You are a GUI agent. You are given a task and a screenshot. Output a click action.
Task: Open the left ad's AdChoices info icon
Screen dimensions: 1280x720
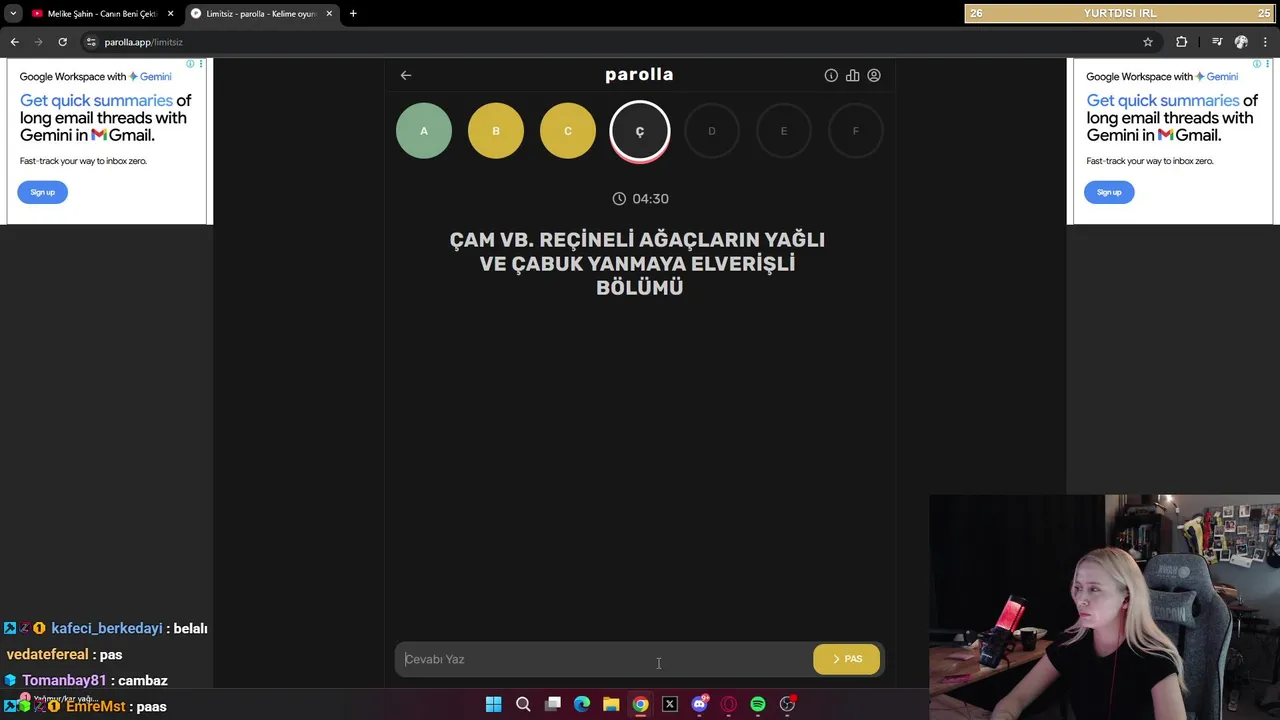190,64
